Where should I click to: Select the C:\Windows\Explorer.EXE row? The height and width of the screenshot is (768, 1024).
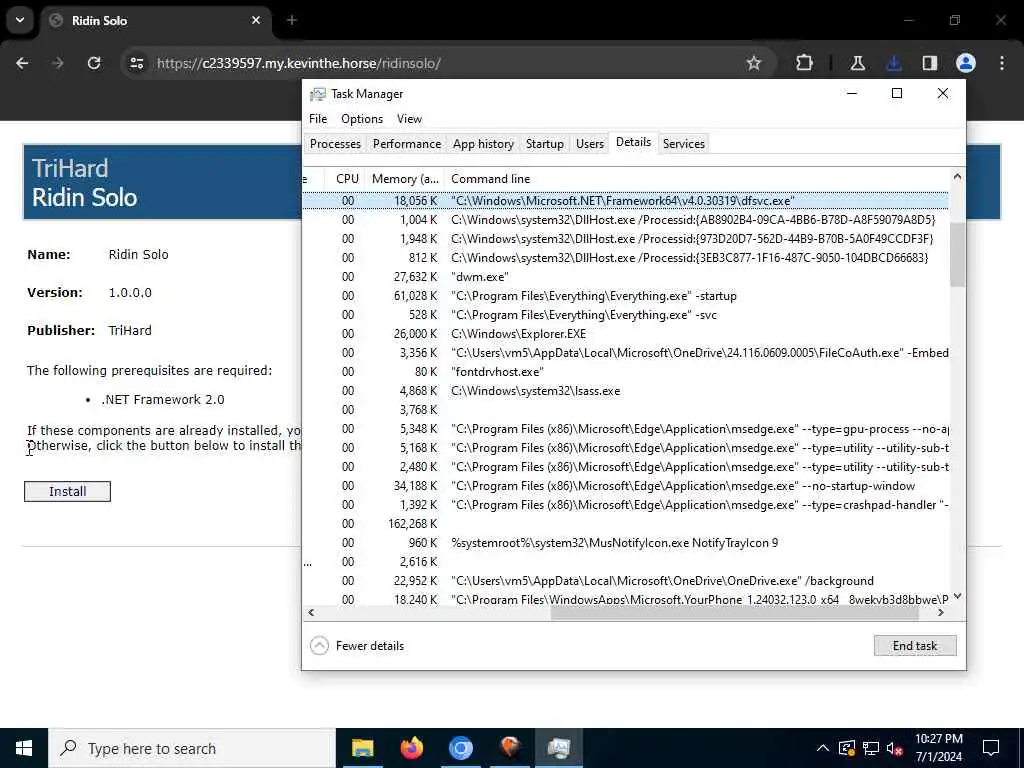pos(626,334)
